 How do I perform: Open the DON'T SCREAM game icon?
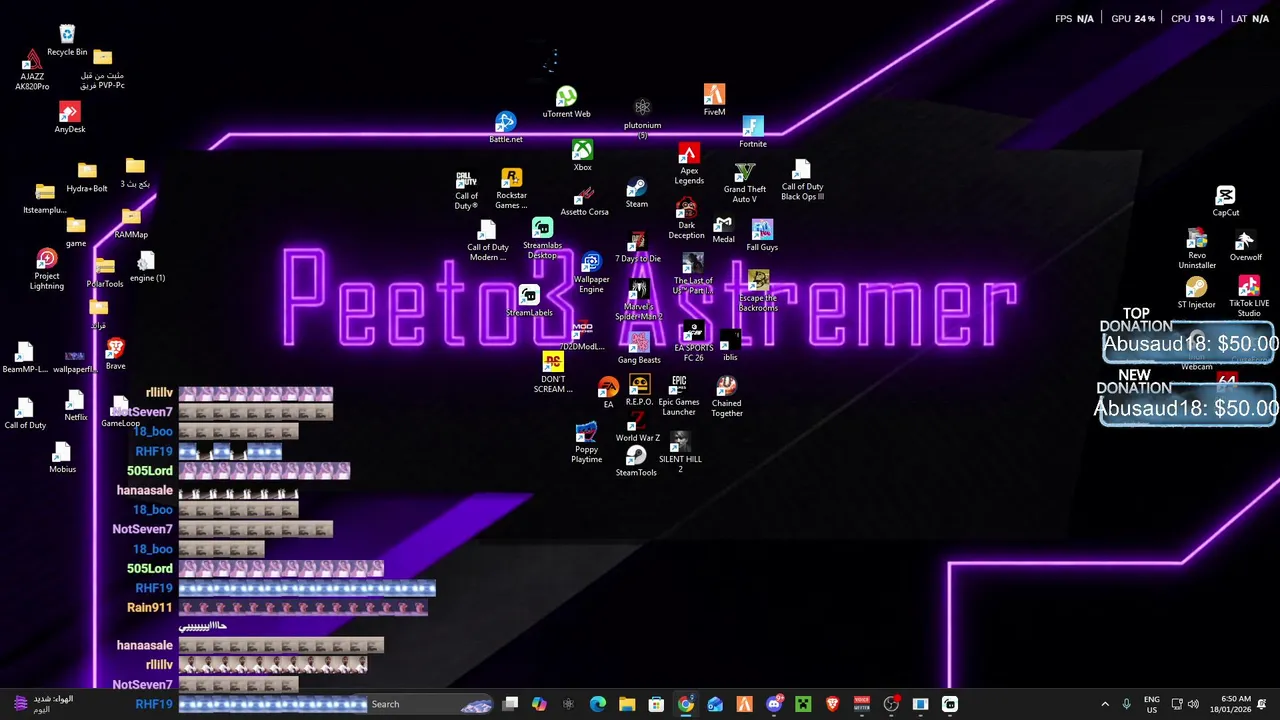click(552, 373)
